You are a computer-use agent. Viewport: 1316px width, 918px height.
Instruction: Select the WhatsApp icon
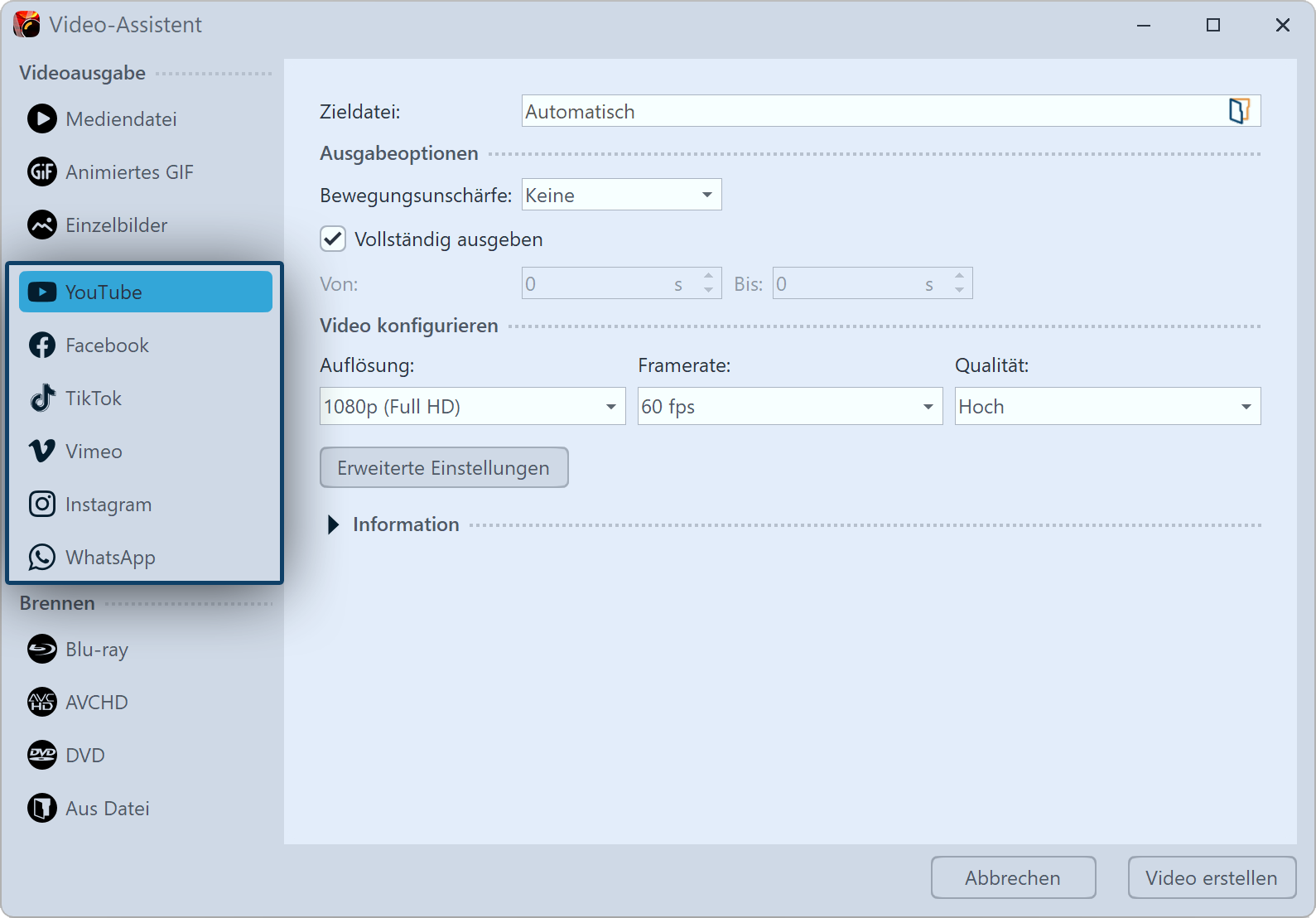click(42, 558)
